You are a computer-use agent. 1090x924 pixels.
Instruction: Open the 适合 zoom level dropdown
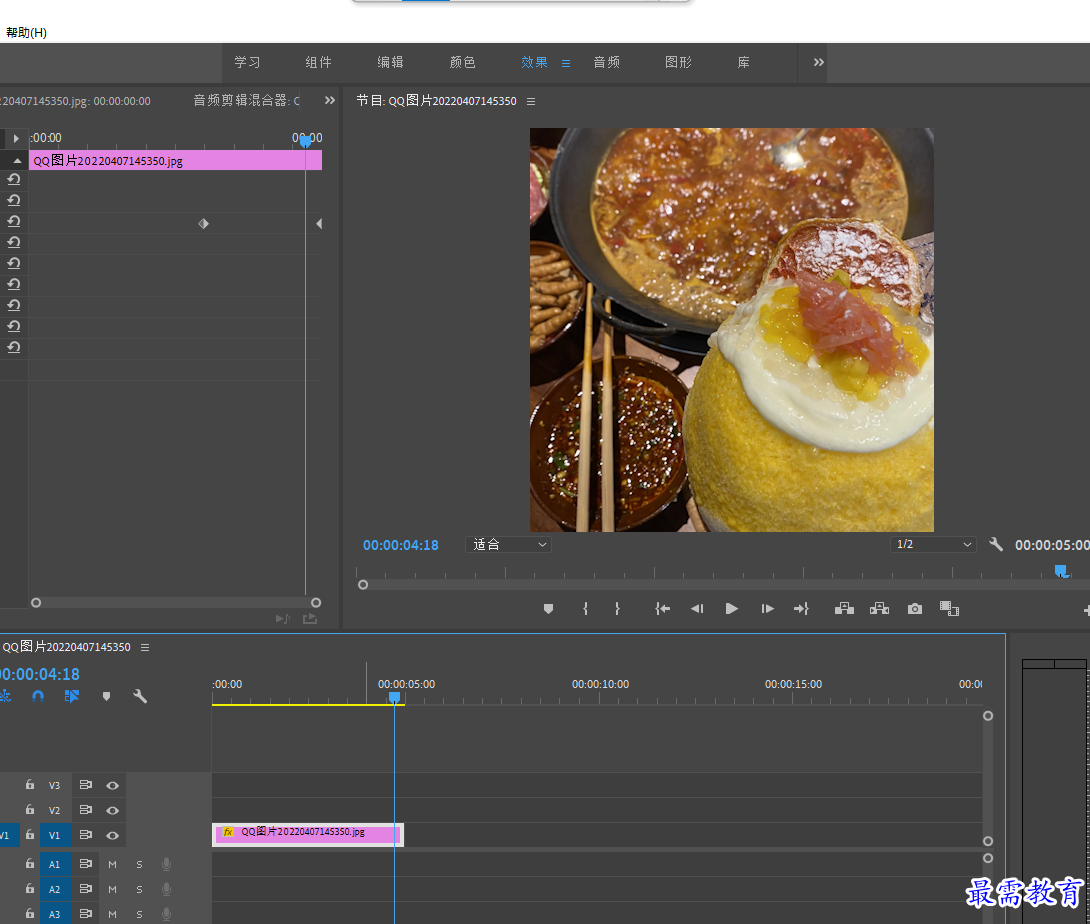[509, 544]
